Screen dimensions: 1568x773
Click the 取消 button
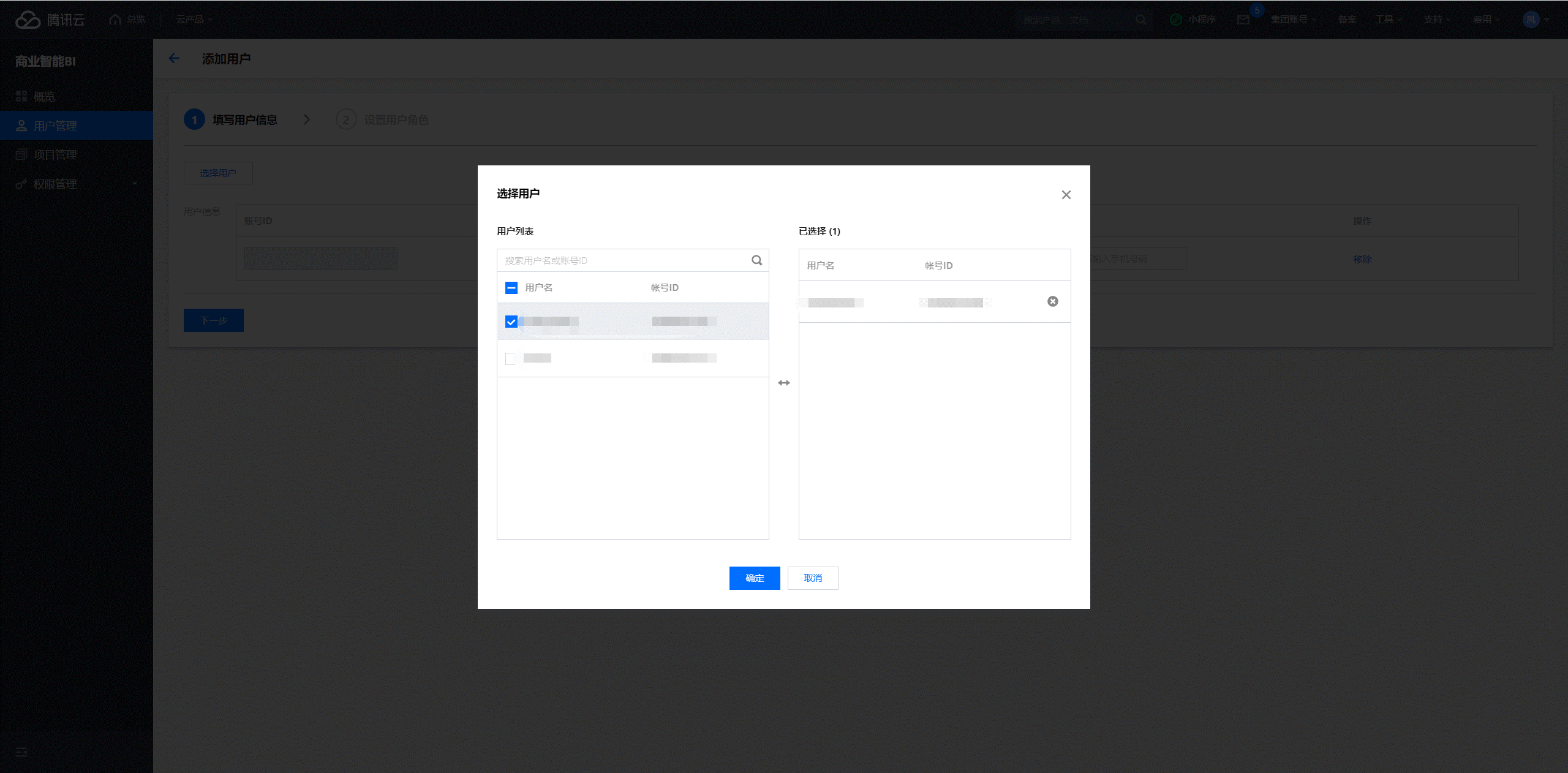pyautogui.click(x=812, y=578)
